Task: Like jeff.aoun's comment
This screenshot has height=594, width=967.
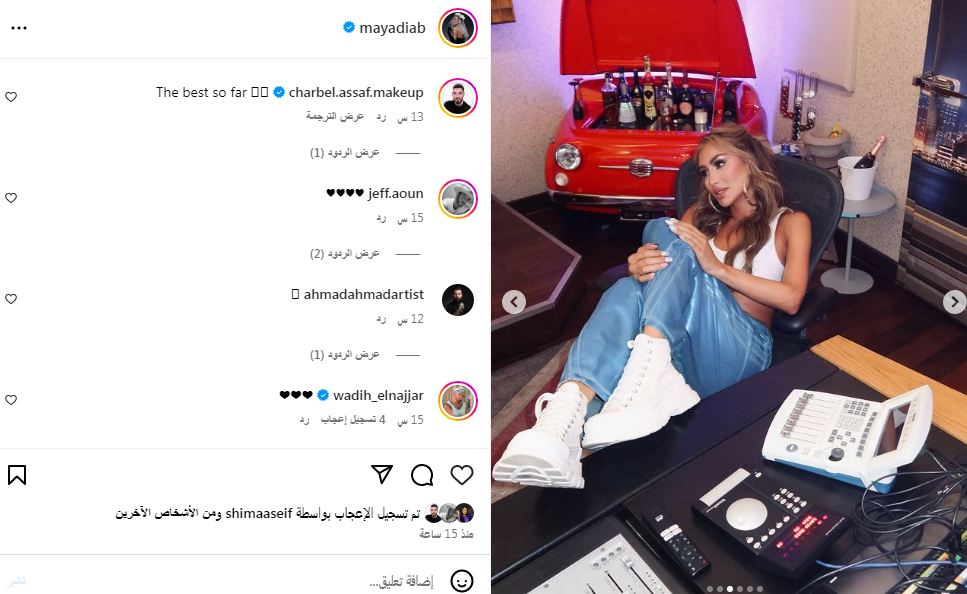Action: coord(11,198)
